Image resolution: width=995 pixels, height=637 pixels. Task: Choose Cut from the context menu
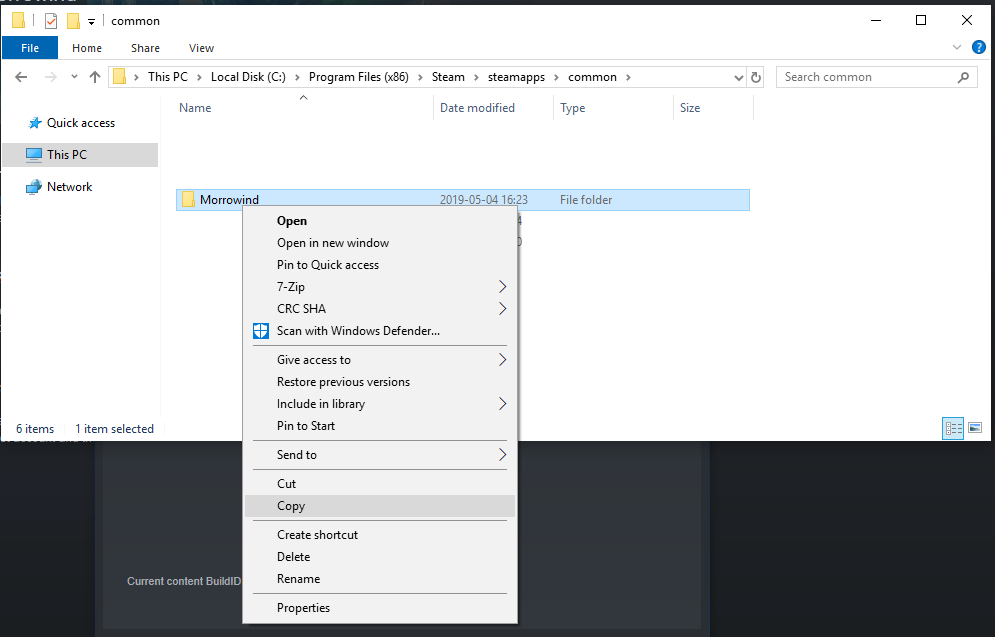379,483
